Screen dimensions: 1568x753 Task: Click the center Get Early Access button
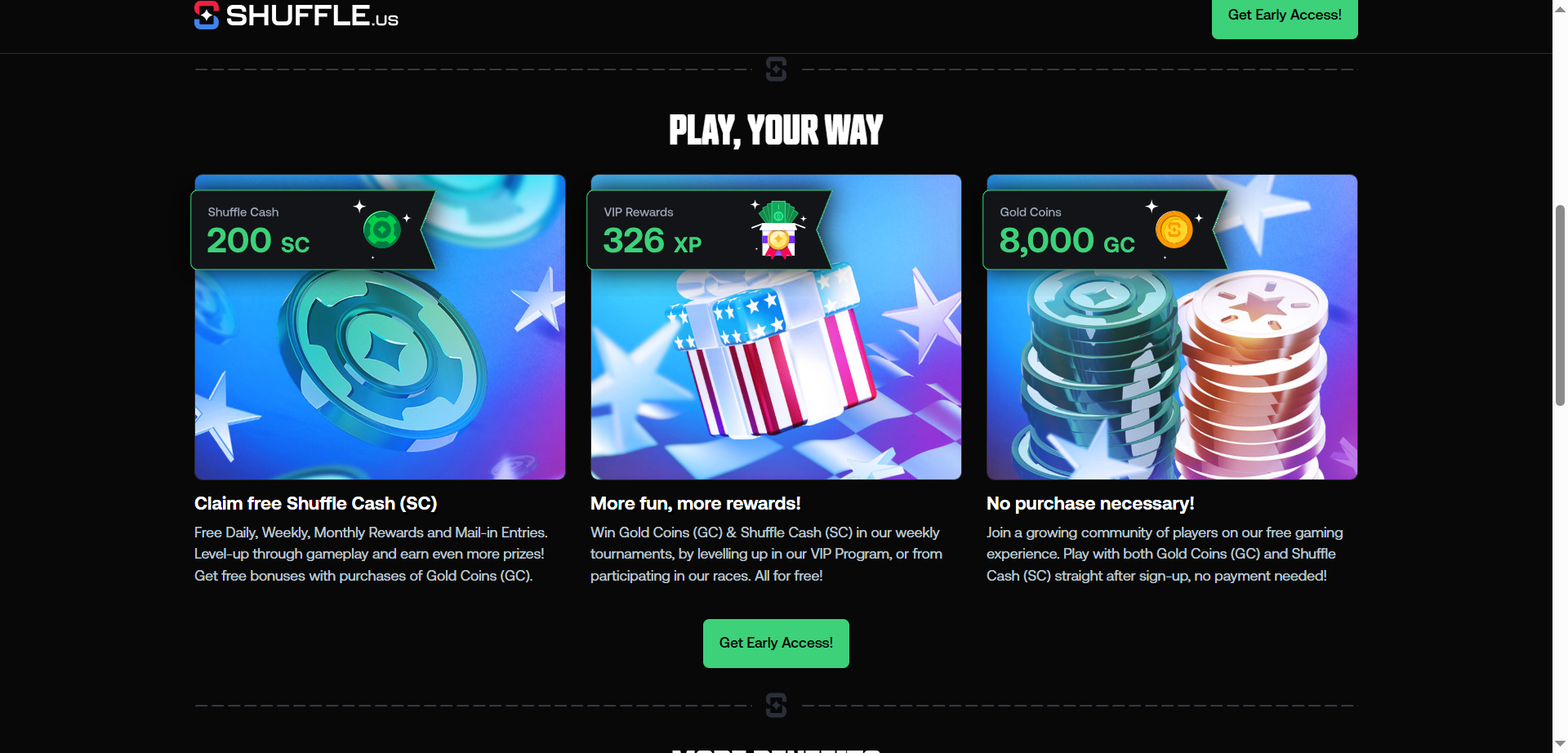coord(776,644)
